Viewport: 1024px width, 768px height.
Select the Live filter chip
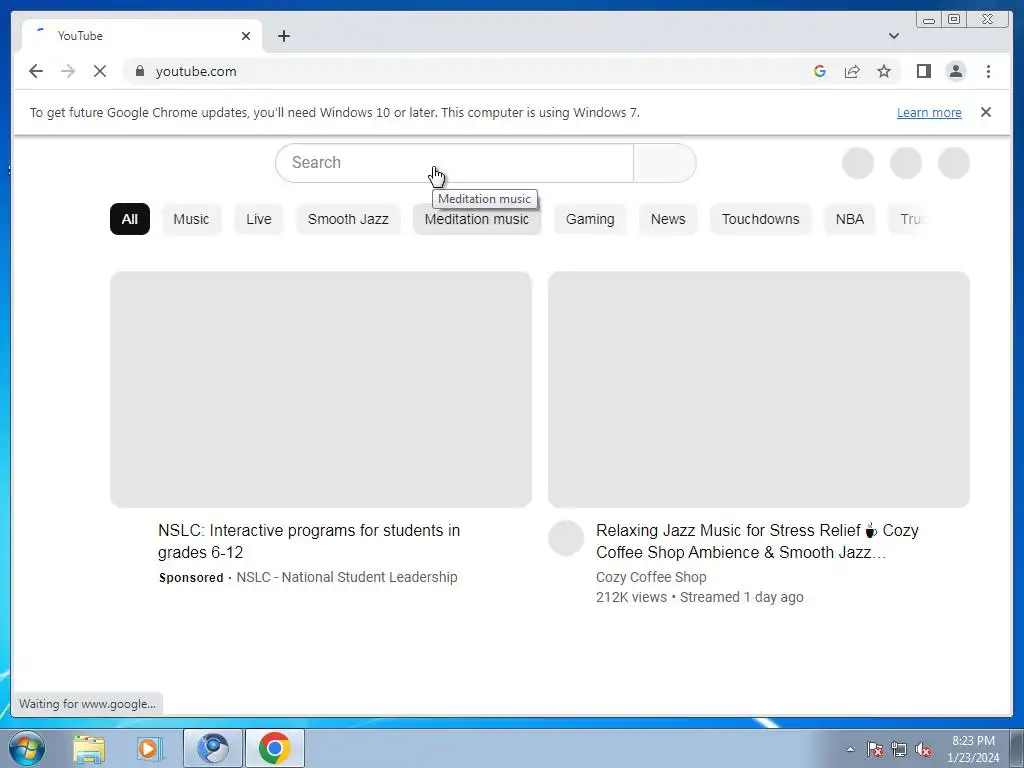tap(259, 219)
